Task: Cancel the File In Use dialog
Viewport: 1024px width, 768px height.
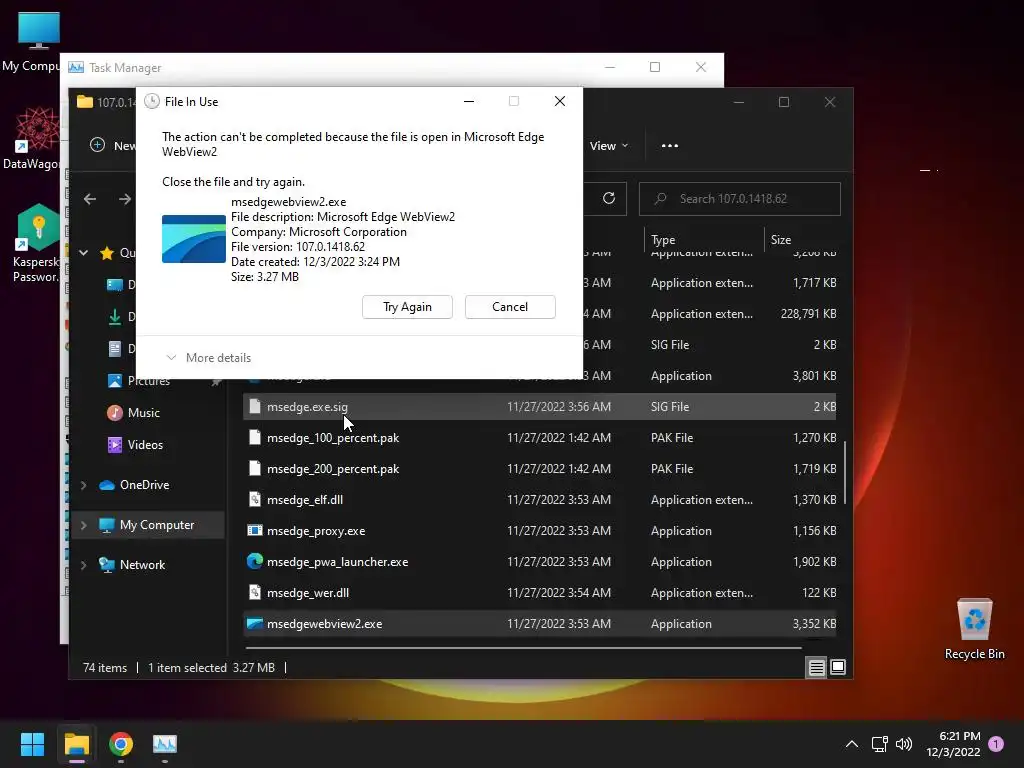Action: point(510,307)
